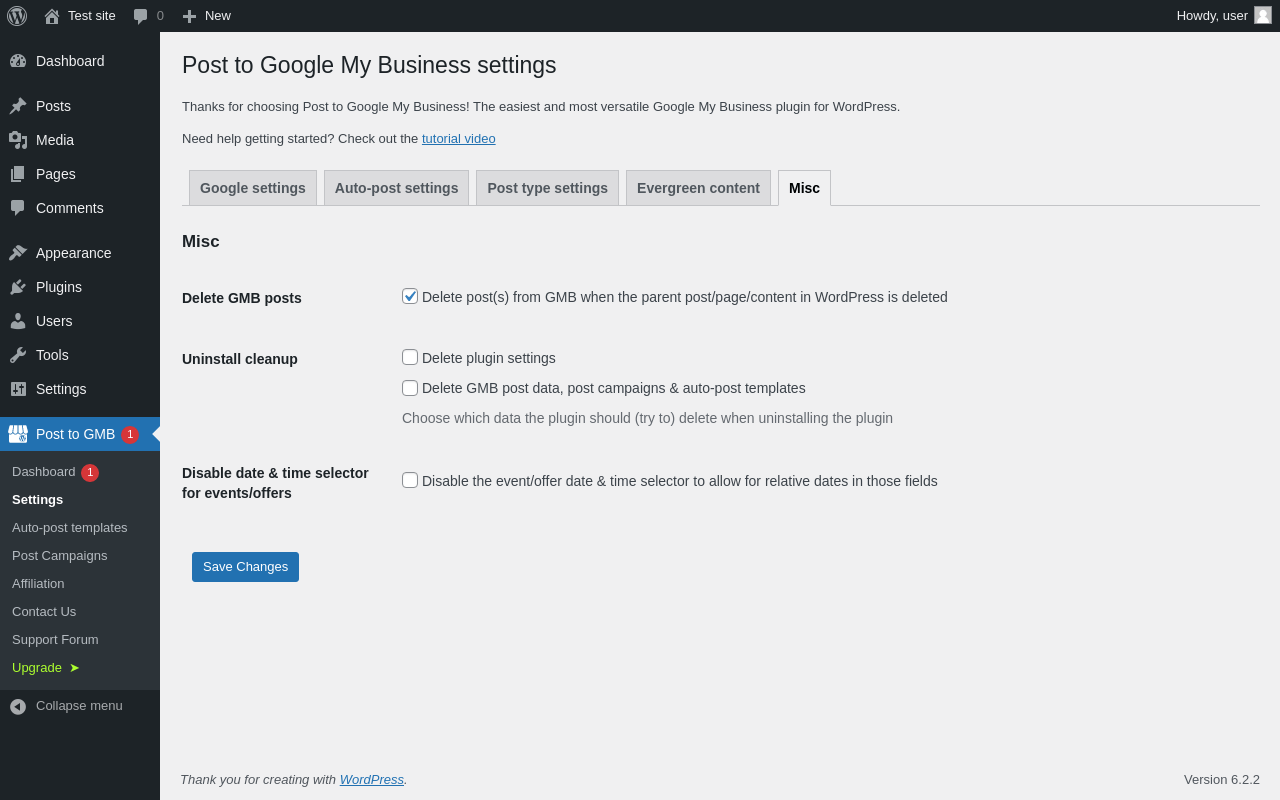The width and height of the screenshot is (1280, 800).
Task: Click the plus New icon
Action: tap(189, 16)
